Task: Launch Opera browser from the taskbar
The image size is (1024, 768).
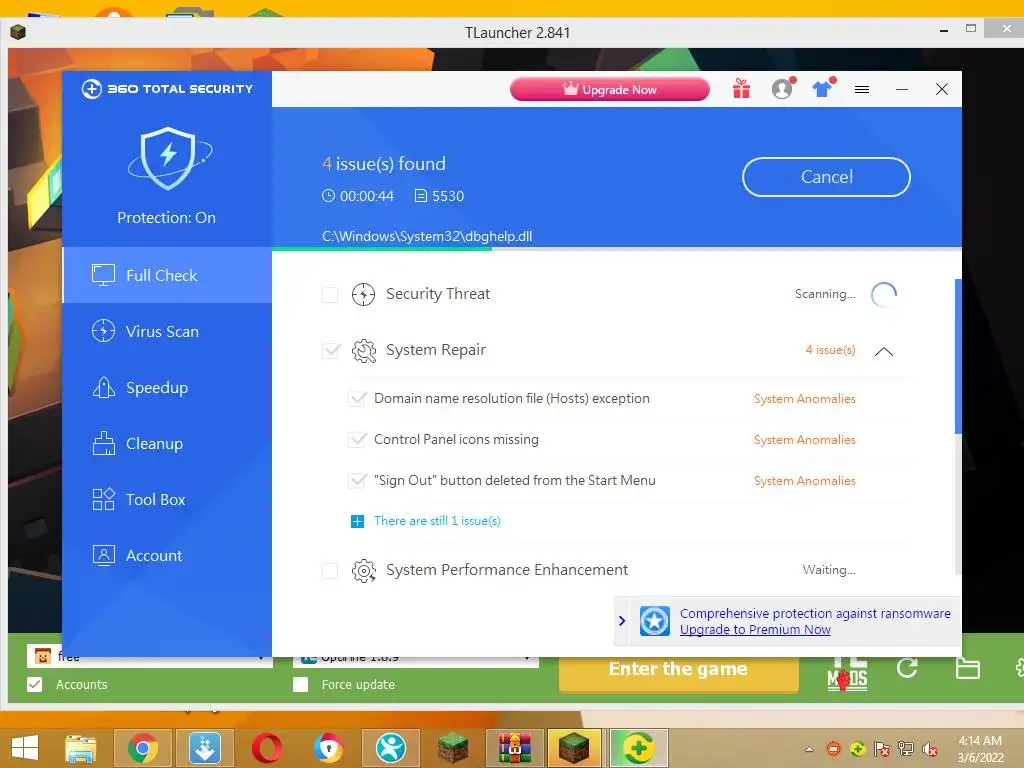Action: pyautogui.click(x=266, y=748)
